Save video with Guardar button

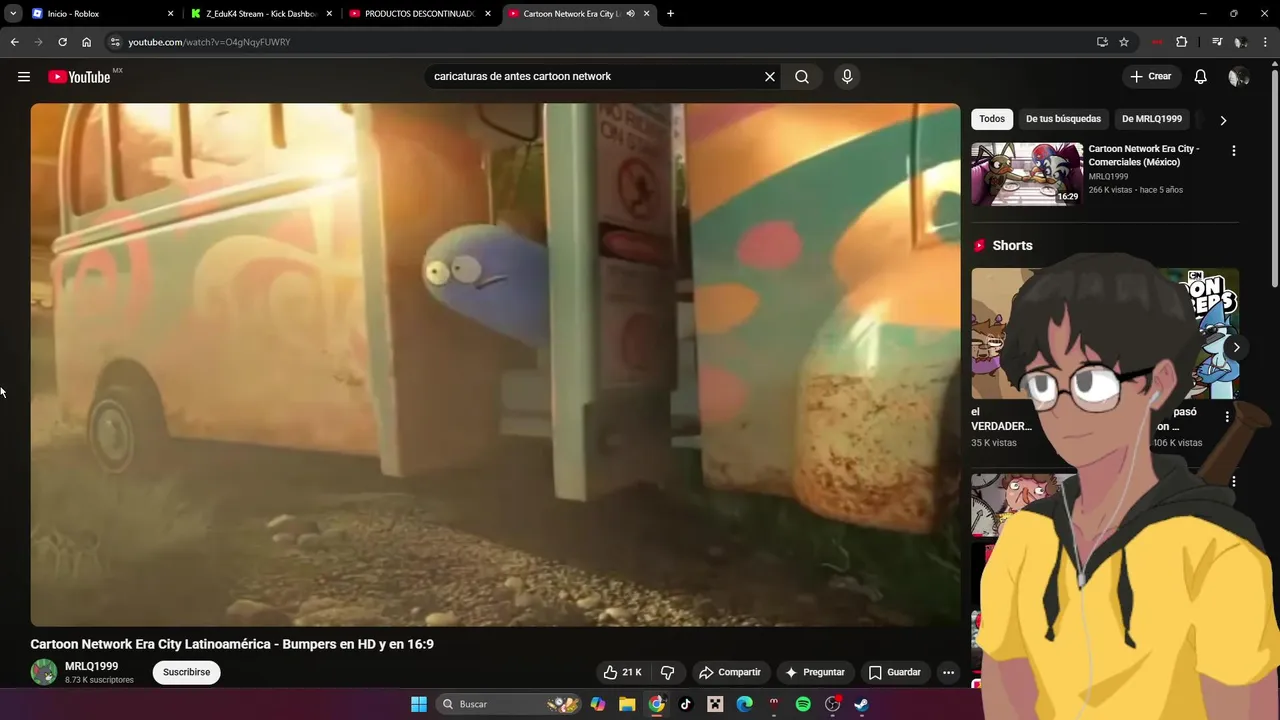coord(895,672)
